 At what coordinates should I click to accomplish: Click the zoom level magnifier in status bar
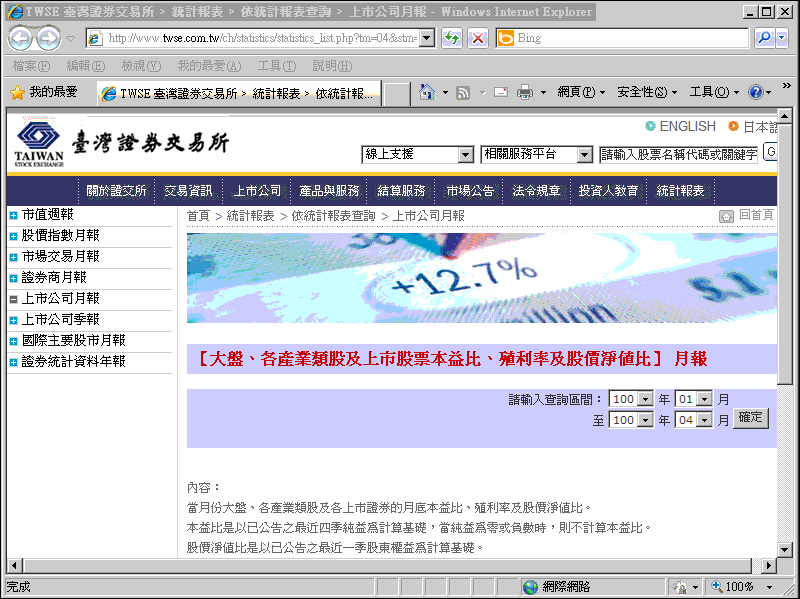717,587
